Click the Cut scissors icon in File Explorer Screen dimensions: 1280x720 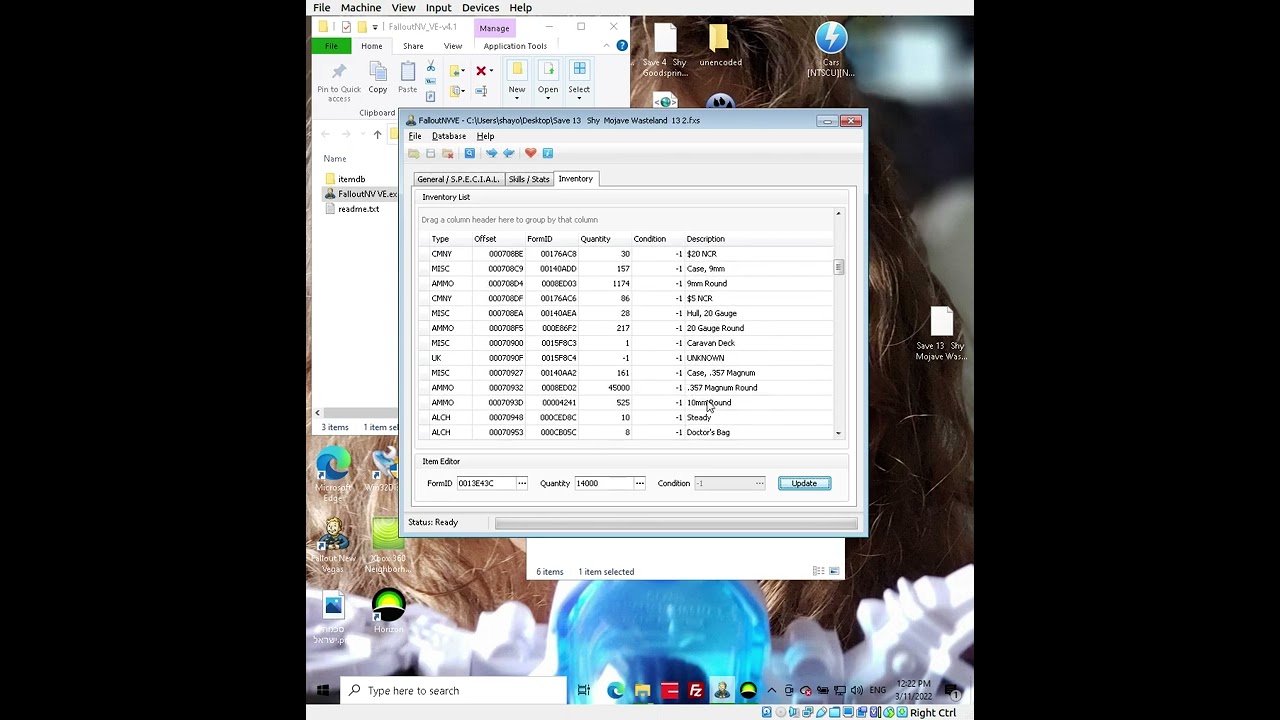431,68
